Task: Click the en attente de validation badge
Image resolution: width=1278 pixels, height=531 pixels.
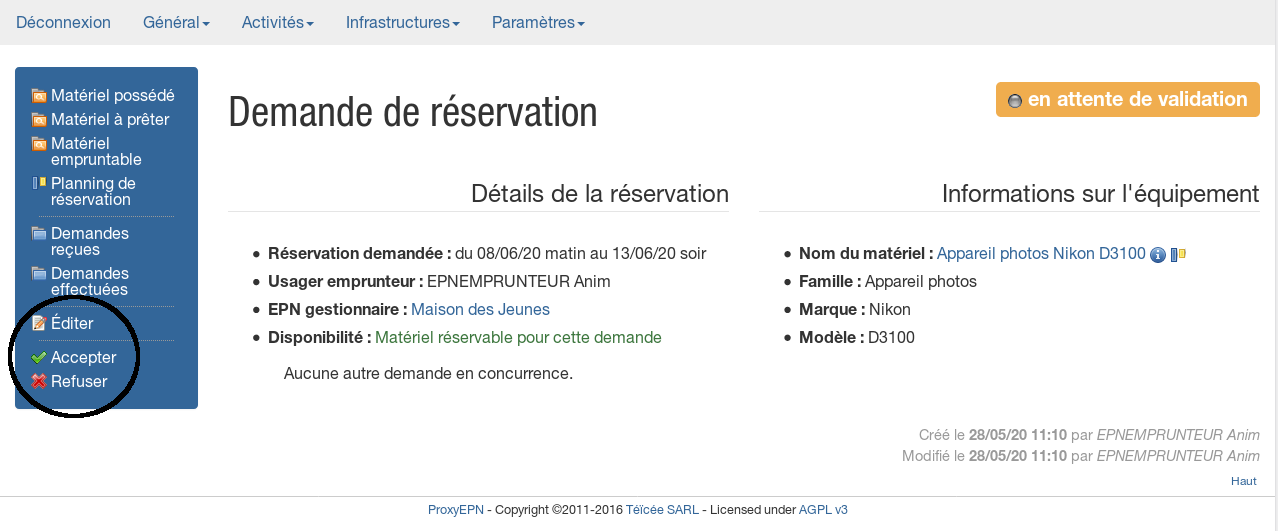Action: [1127, 99]
